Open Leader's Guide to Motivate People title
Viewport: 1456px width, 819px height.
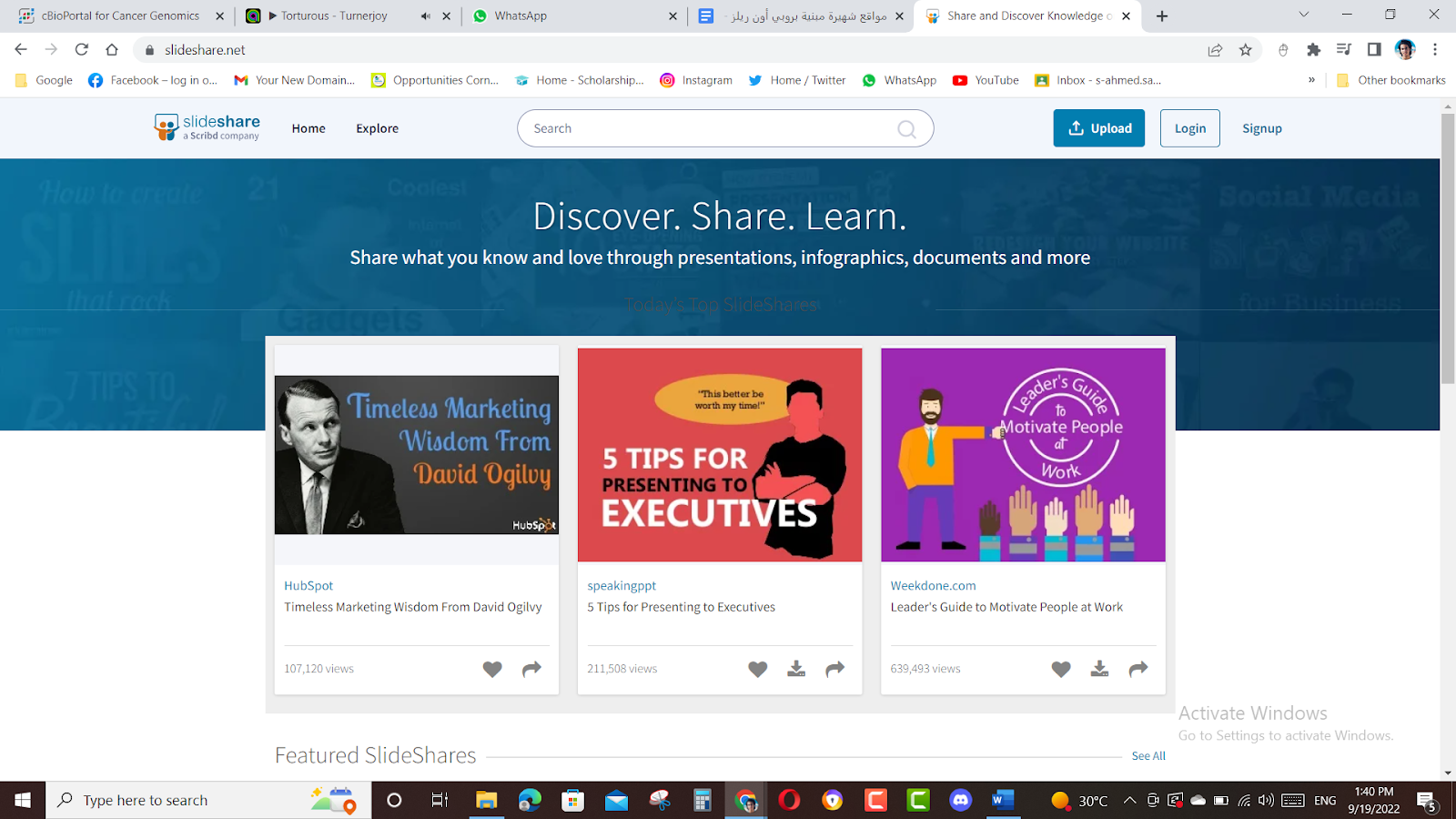1006,607
